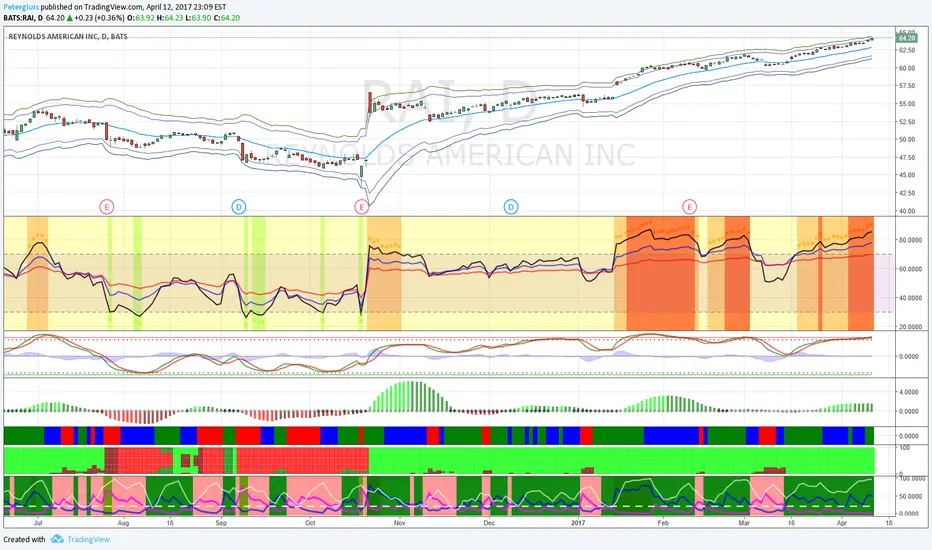Viewport: 932px width, 550px height.
Task: Click the Aug date axis label
Action: coord(123,523)
